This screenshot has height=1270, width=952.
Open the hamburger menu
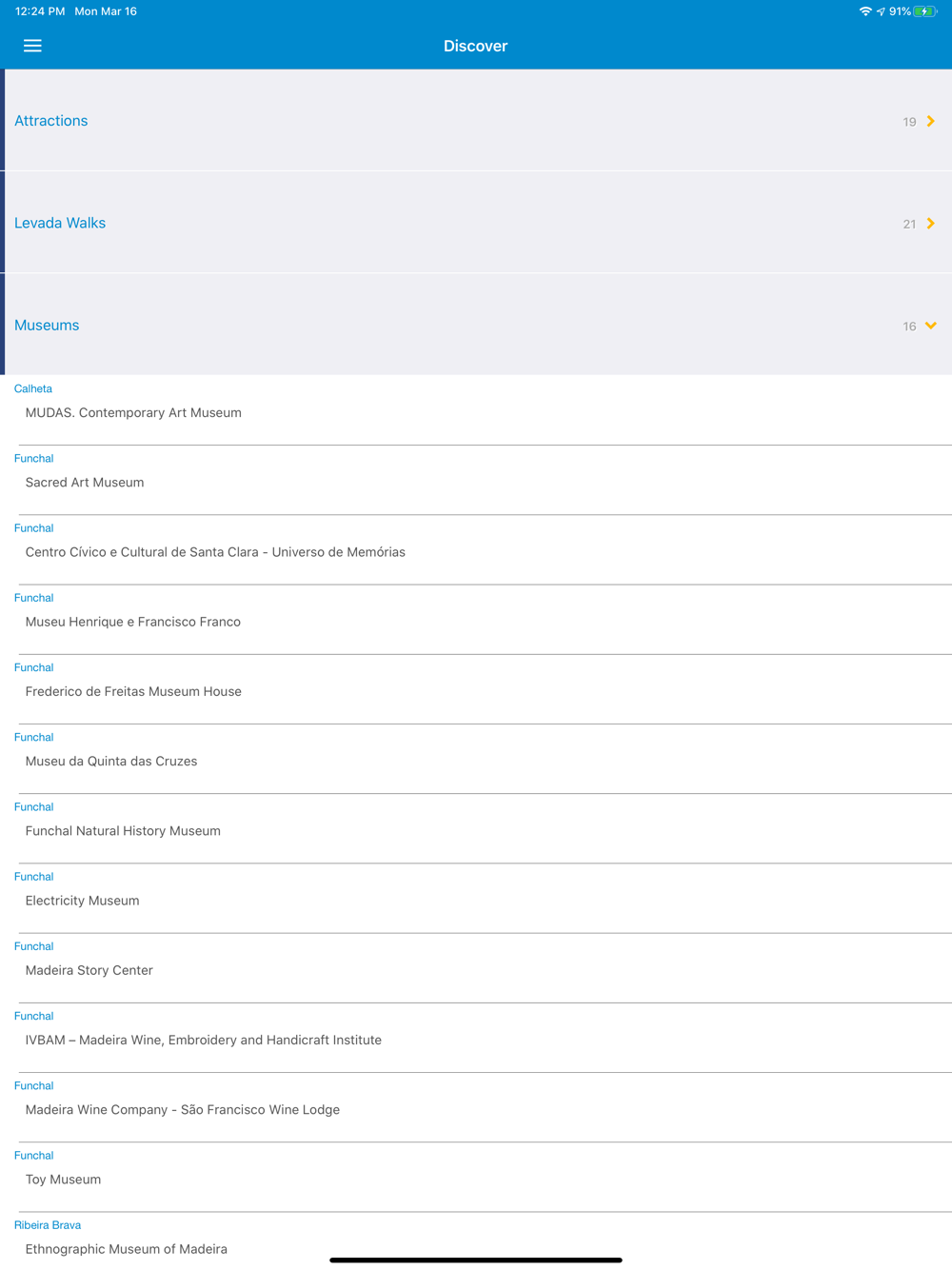pyautogui.click(x=32, y=46)
